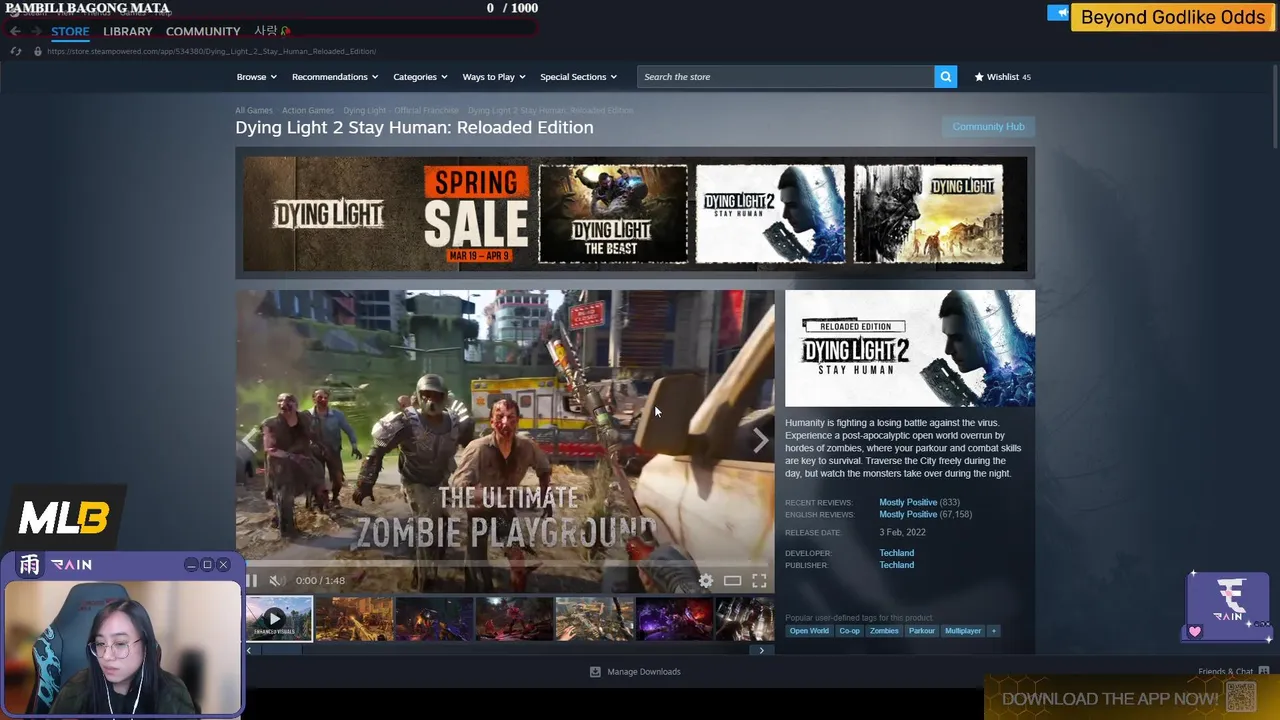Click the plus button to add more tags
Viewport: 1280px width, 720px height.
tap(993, 631)
